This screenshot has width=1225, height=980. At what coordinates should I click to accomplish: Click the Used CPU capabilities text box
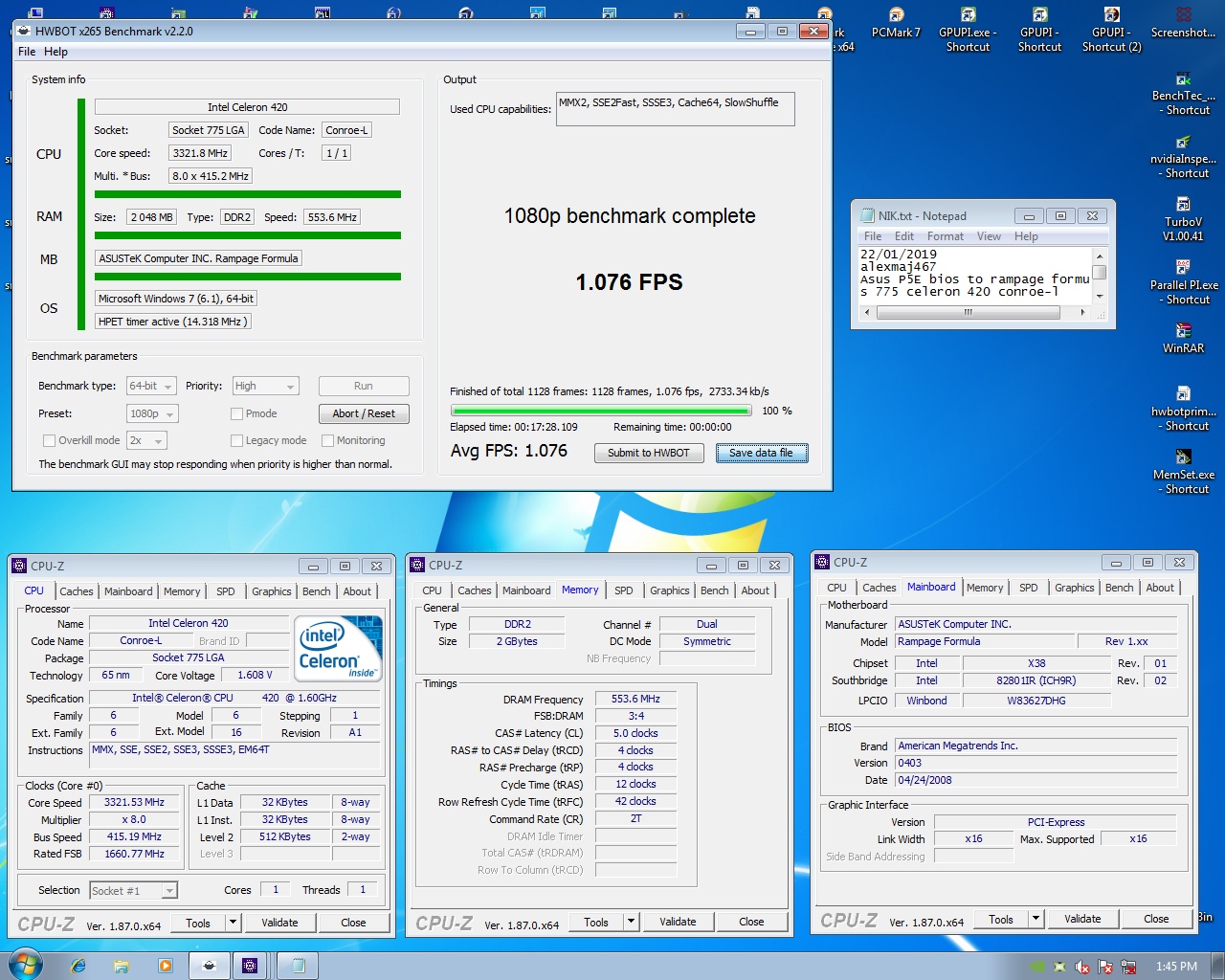pyautogui.click(x=675, y=109)
